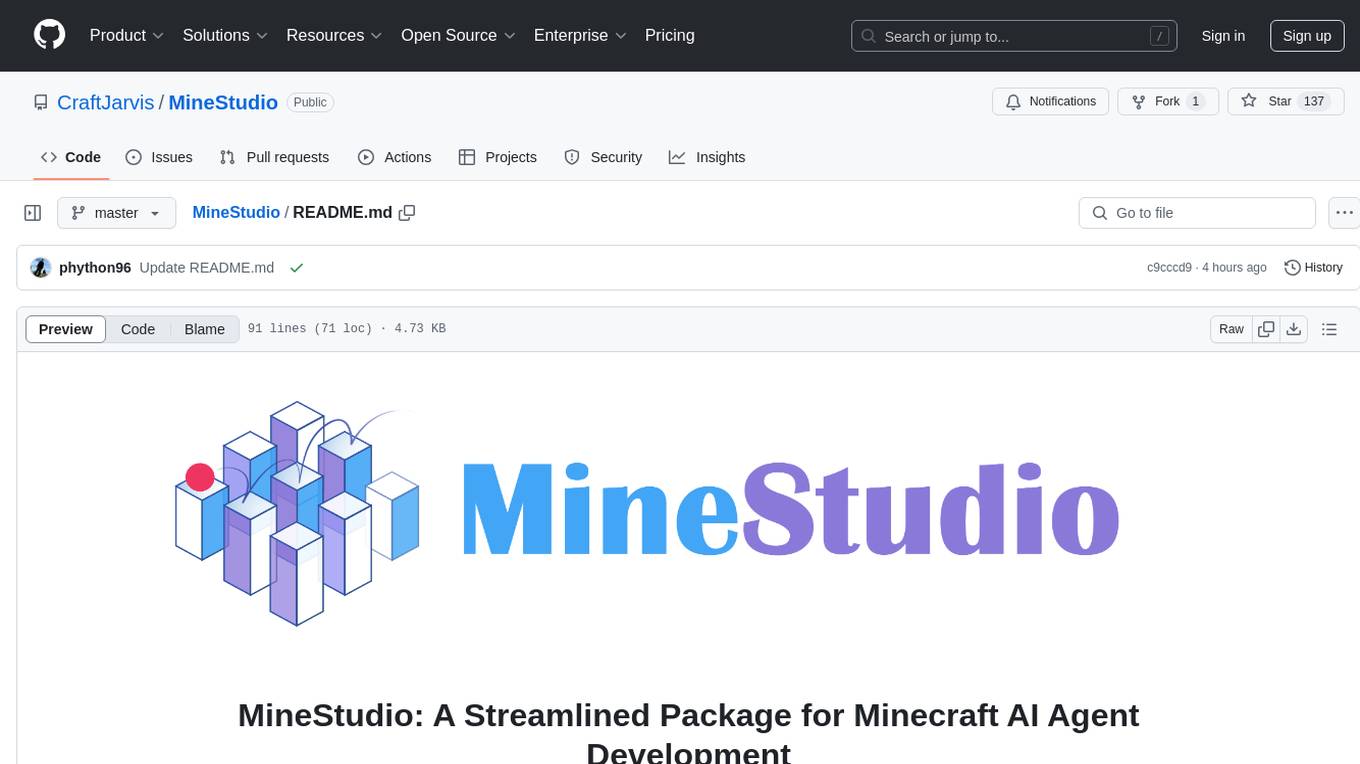The image size is (1360, 764).
Task: Open the MineStudio repository link in header
Action: coord(223,102)
